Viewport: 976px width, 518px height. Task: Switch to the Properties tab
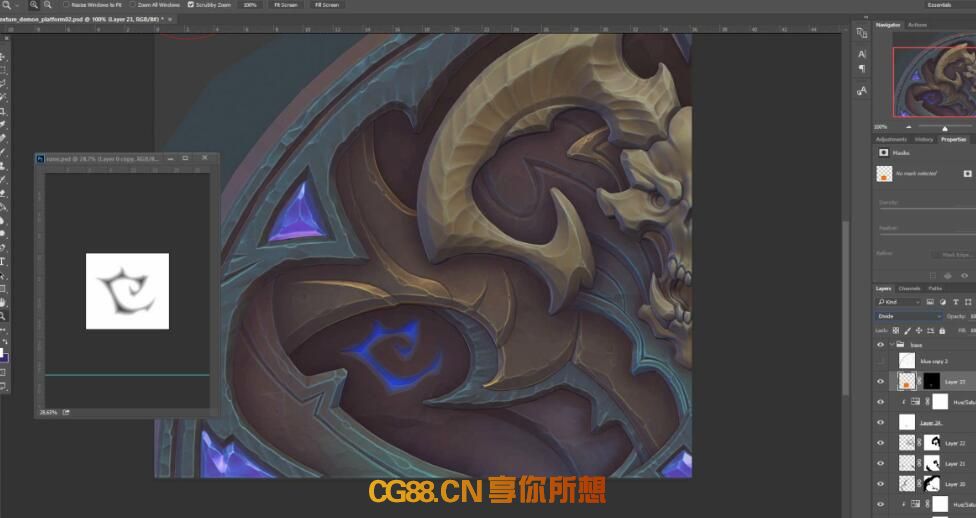tap(953, 139)
